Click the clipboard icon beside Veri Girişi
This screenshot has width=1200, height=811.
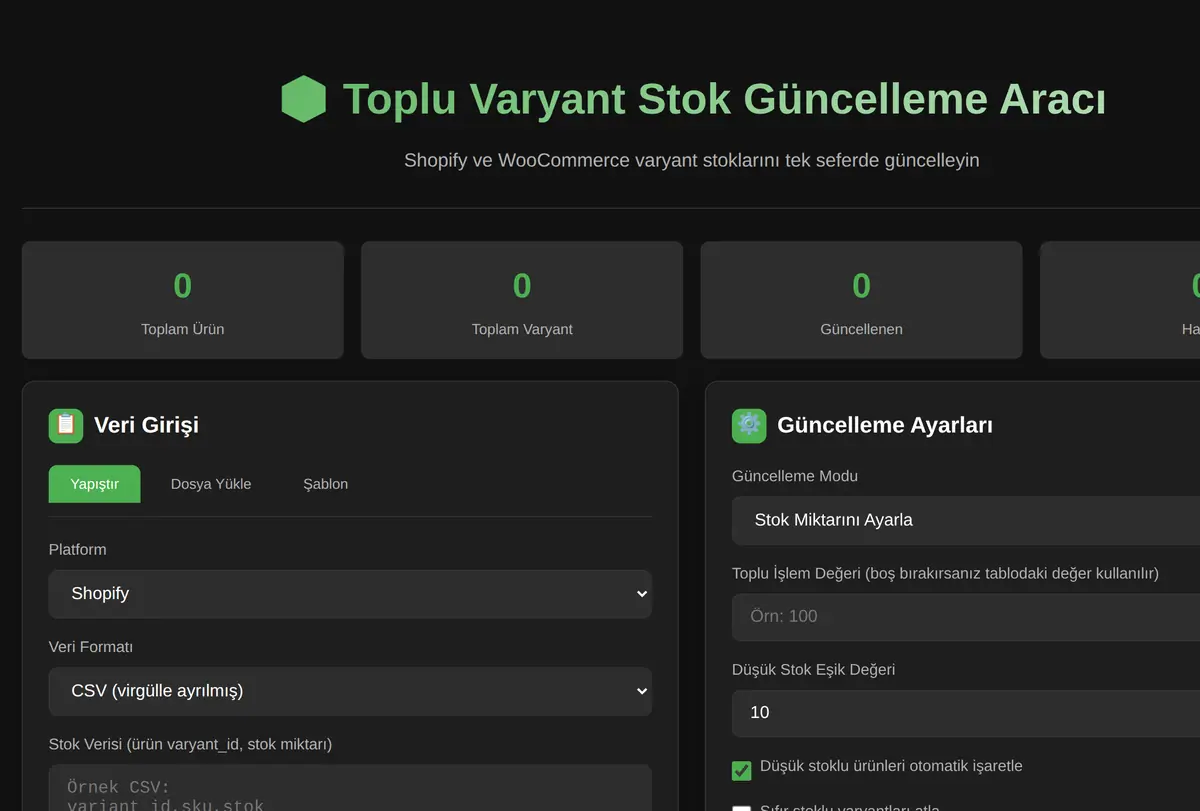66,425
